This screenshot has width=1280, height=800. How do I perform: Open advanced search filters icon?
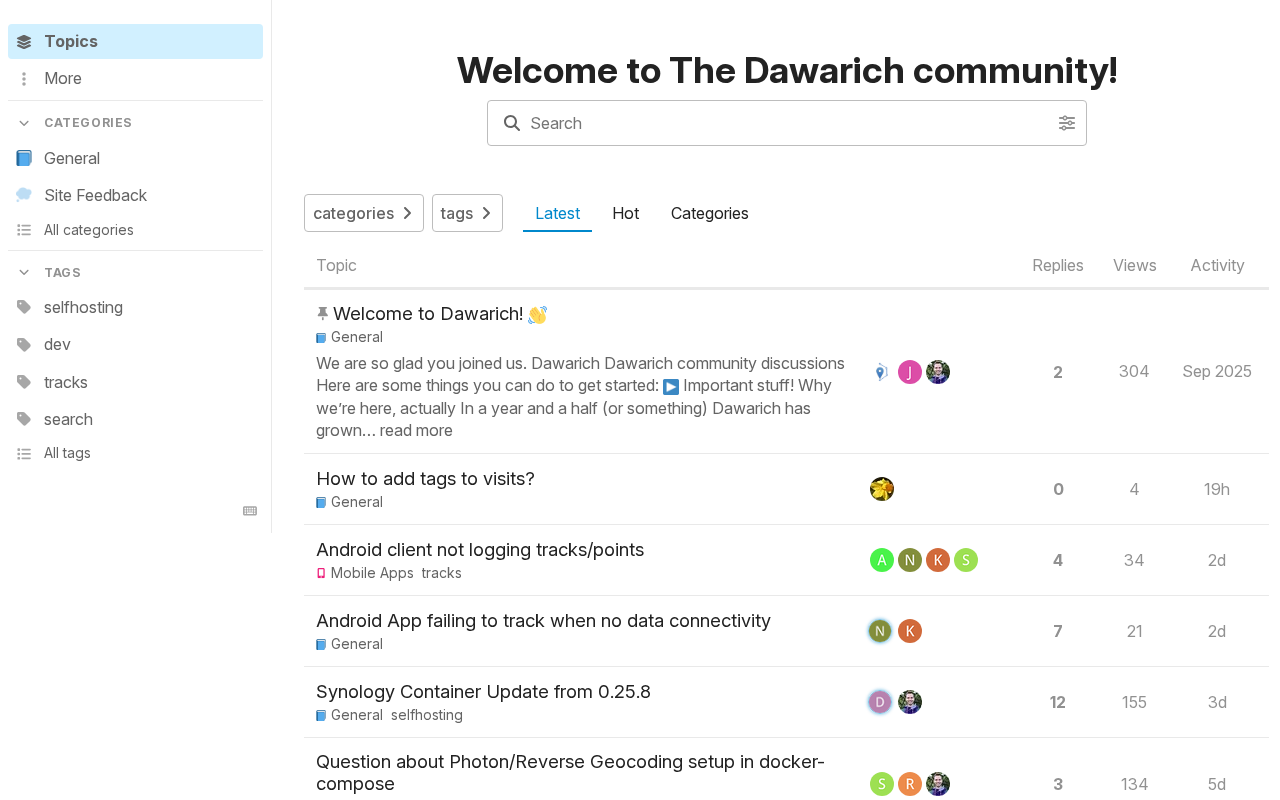coord(1067,123)
